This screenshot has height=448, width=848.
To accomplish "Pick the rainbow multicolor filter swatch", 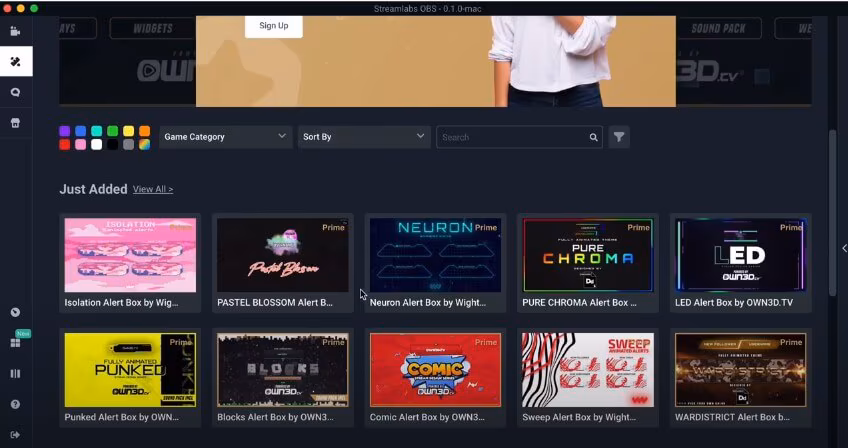I will 144,144.
